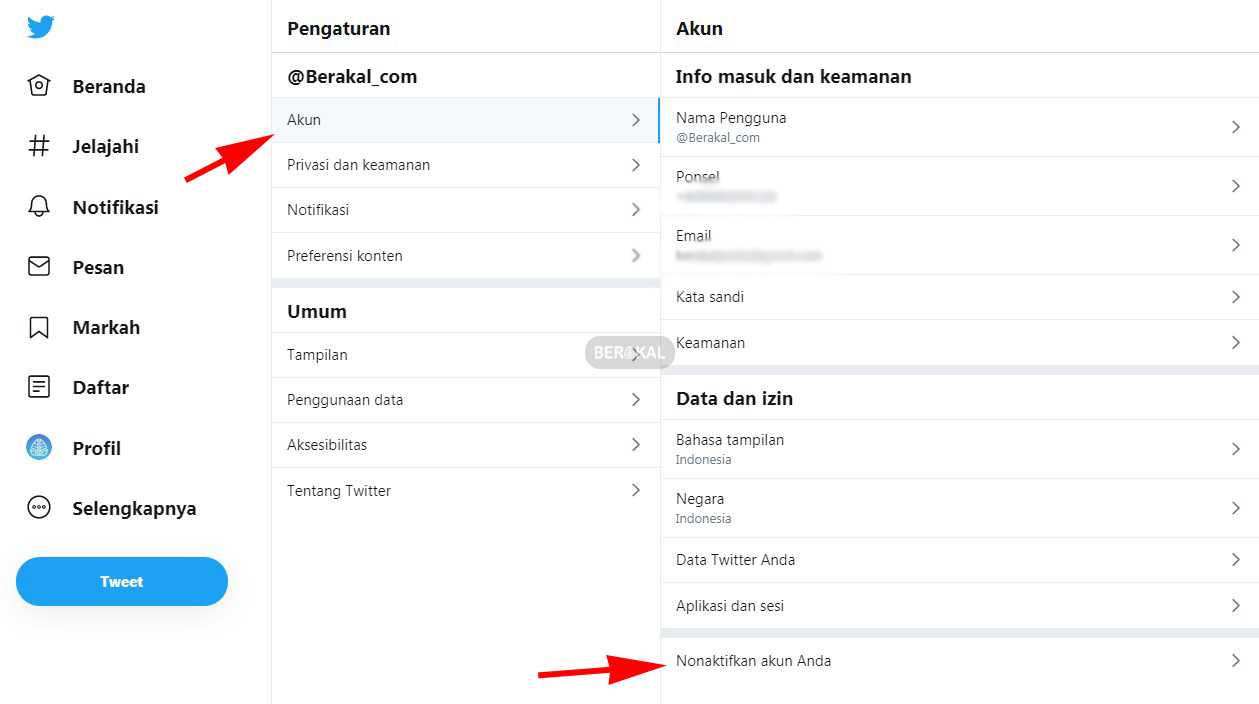Screen dimensions: 1259x704
Task: Open the Notifikasi bell icon
Action: [x=39, y=207]
